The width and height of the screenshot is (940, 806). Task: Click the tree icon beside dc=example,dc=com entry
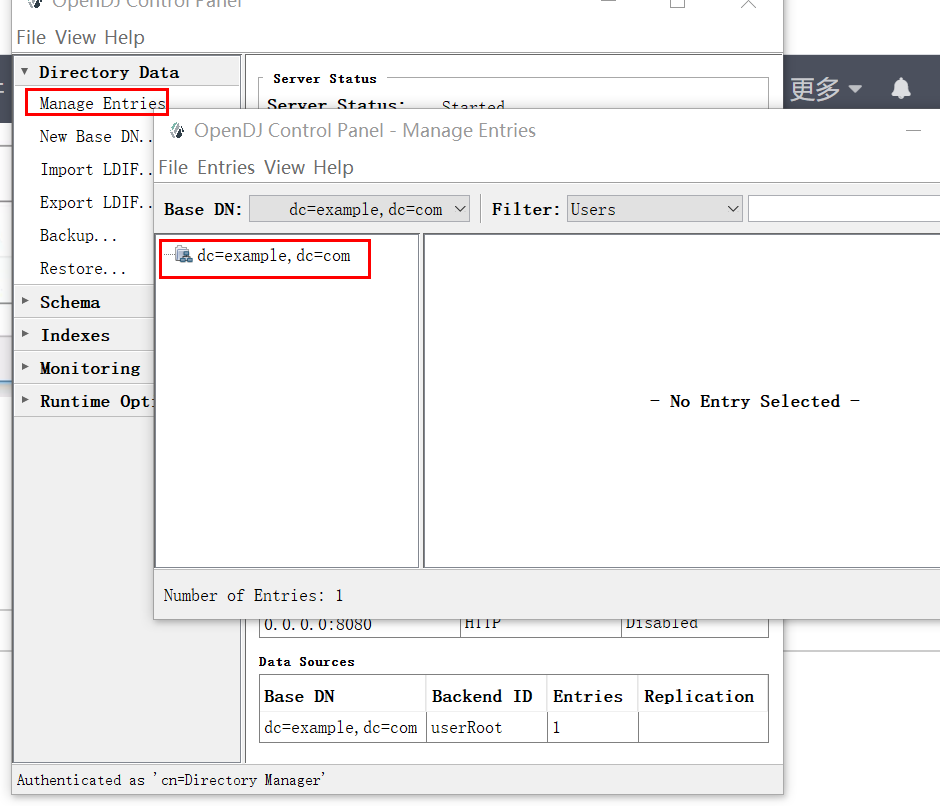coord(183,255)
